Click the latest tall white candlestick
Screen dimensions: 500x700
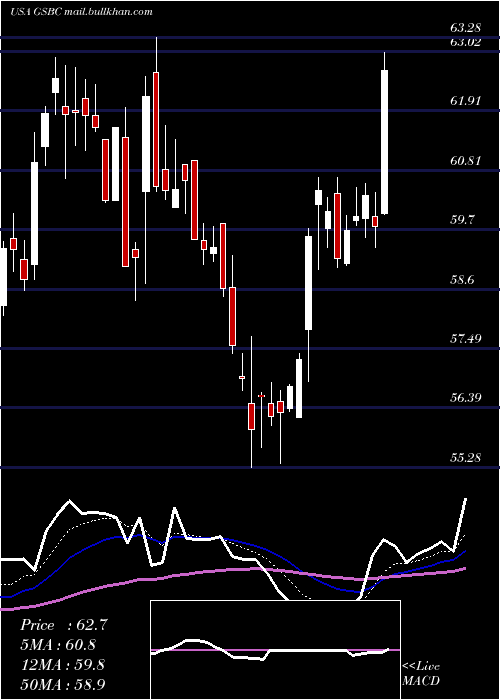pyautogui.click(x=384, y=142)
